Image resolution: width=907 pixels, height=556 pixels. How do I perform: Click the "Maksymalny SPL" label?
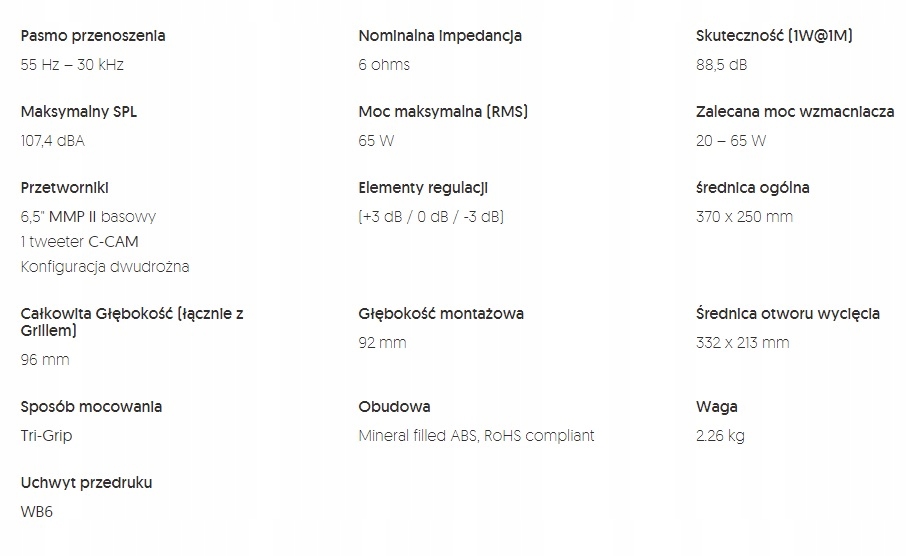click(79, 112)
